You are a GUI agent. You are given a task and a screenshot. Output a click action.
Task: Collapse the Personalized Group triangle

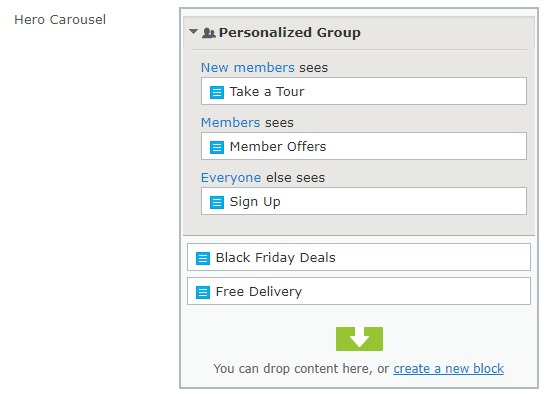click(x=194, y=32)
